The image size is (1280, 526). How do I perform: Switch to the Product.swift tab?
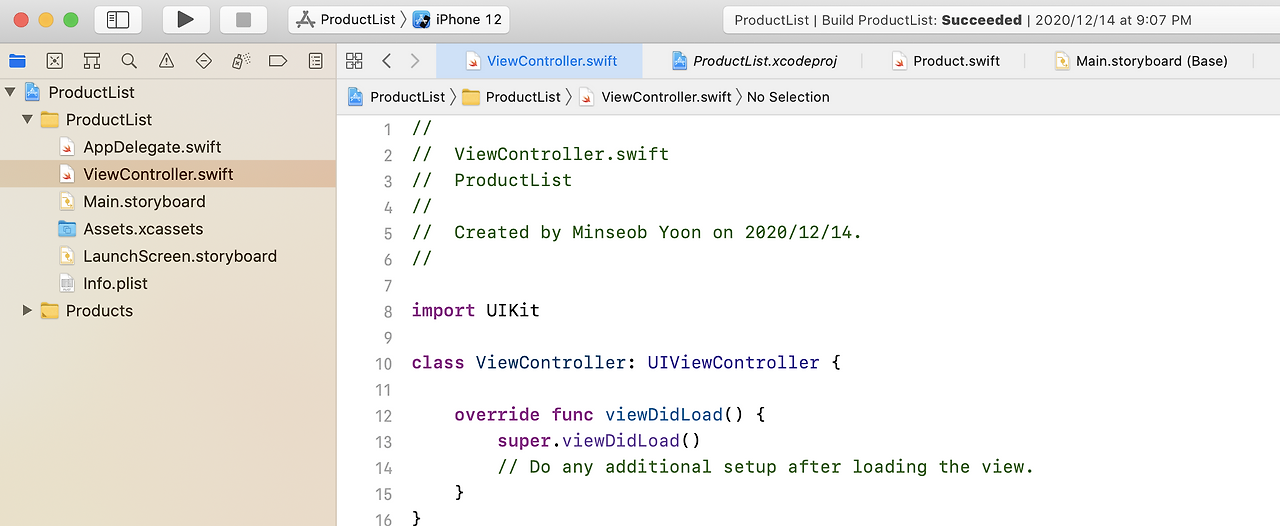pos(945,61)
